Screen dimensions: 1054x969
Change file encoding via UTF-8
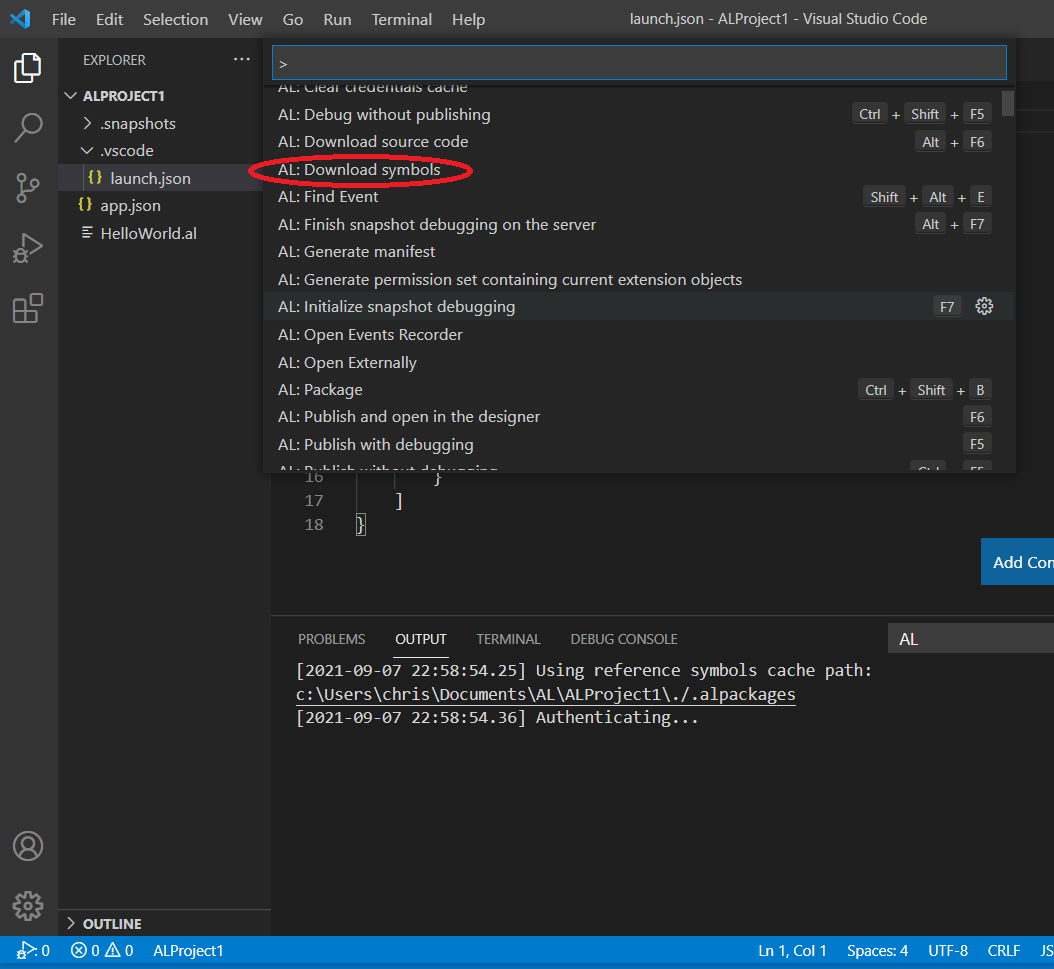948,951
